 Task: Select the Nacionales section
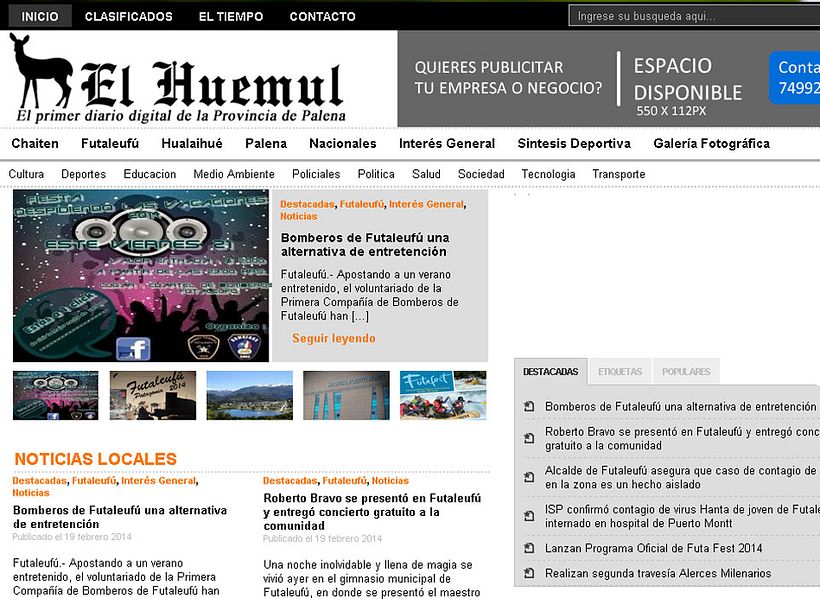click(x=343, y=143)
